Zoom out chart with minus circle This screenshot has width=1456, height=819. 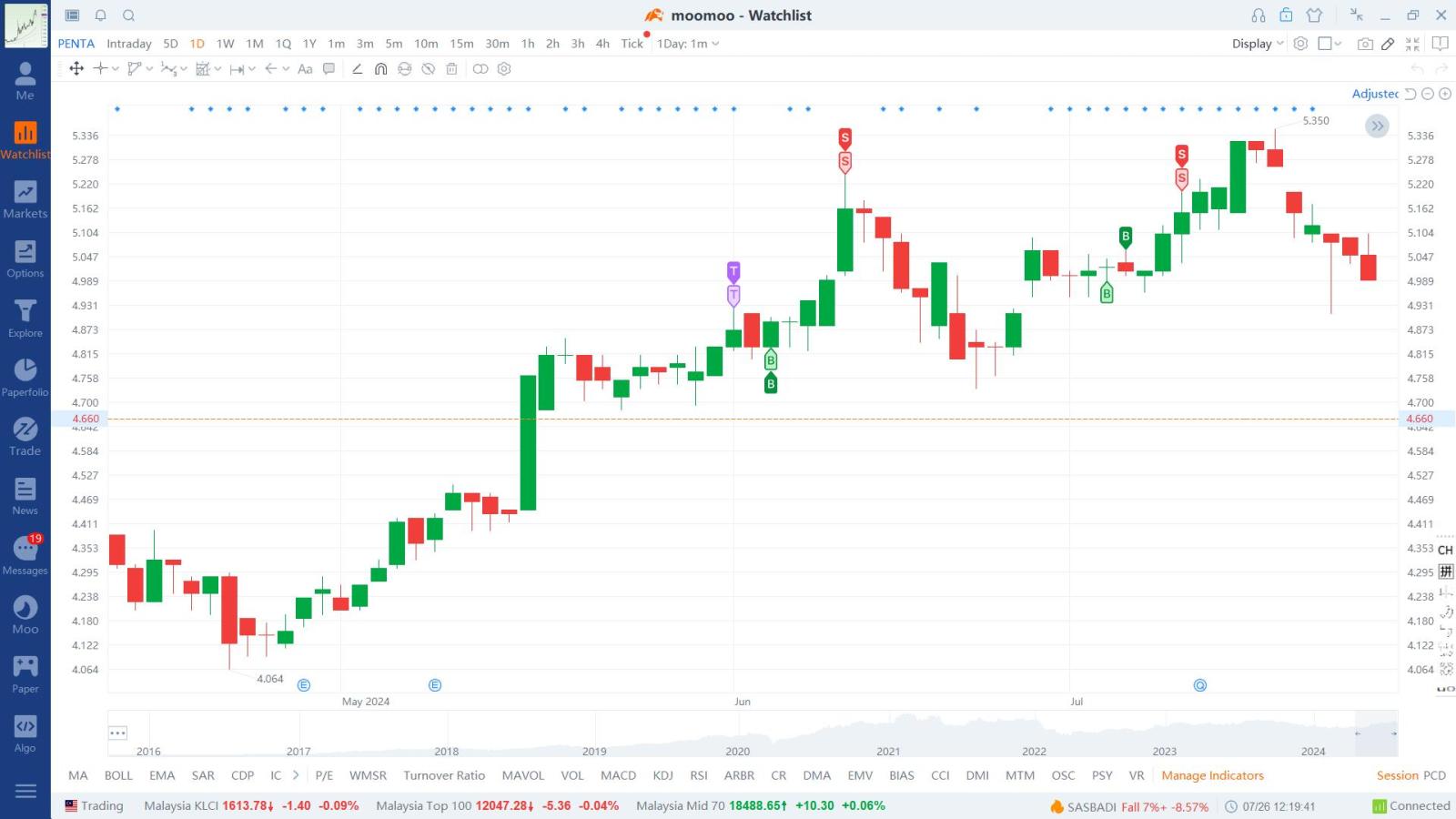click(1428, 94)
